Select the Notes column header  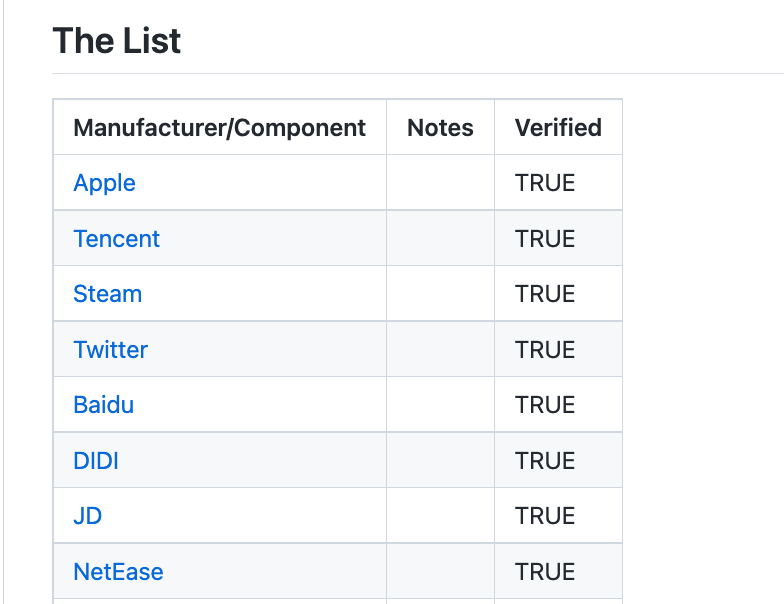tap(440, 128)
